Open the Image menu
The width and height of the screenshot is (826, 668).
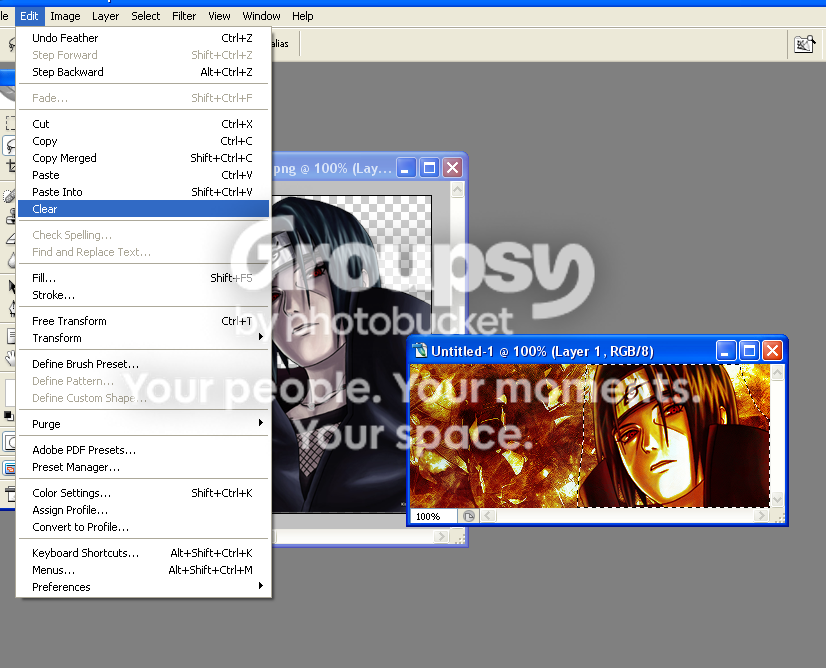pos(65,16)
